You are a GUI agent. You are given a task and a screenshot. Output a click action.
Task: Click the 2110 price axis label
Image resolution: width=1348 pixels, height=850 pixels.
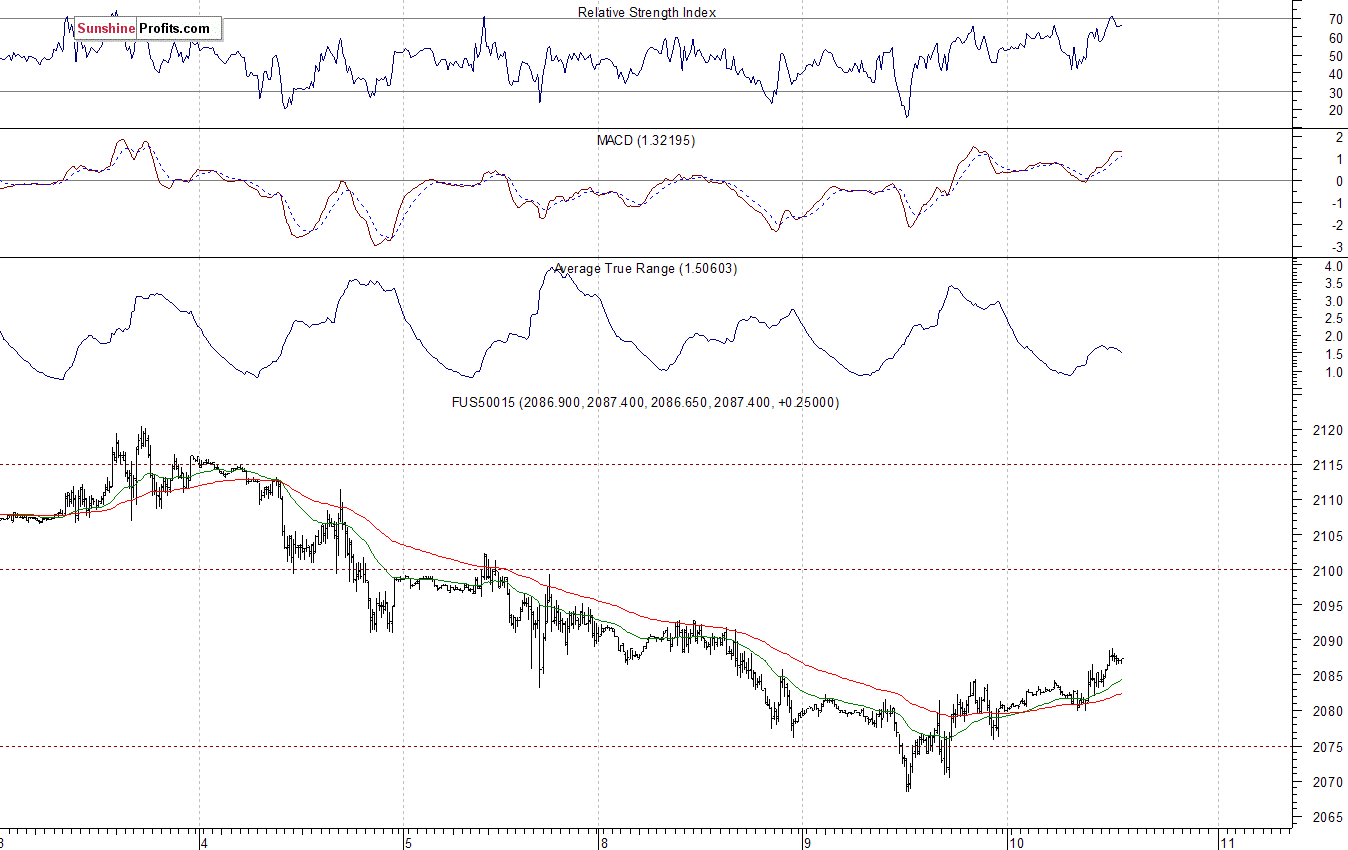[1329, 500]
